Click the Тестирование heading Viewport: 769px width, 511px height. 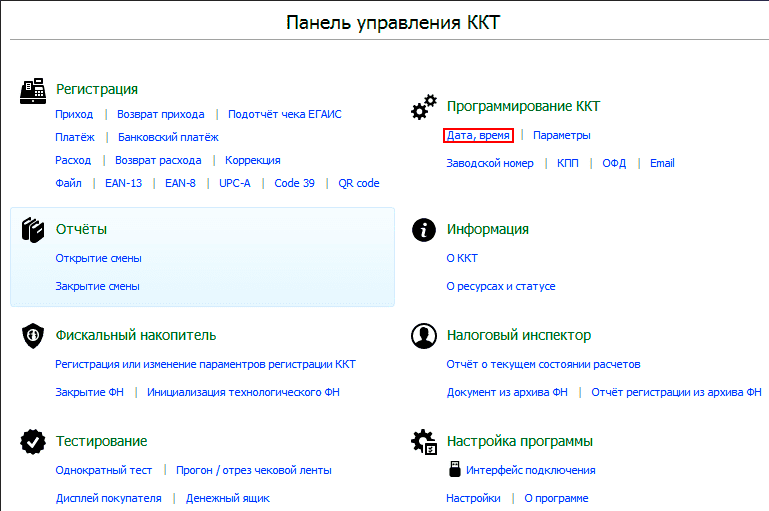click(x=101, y=441)
